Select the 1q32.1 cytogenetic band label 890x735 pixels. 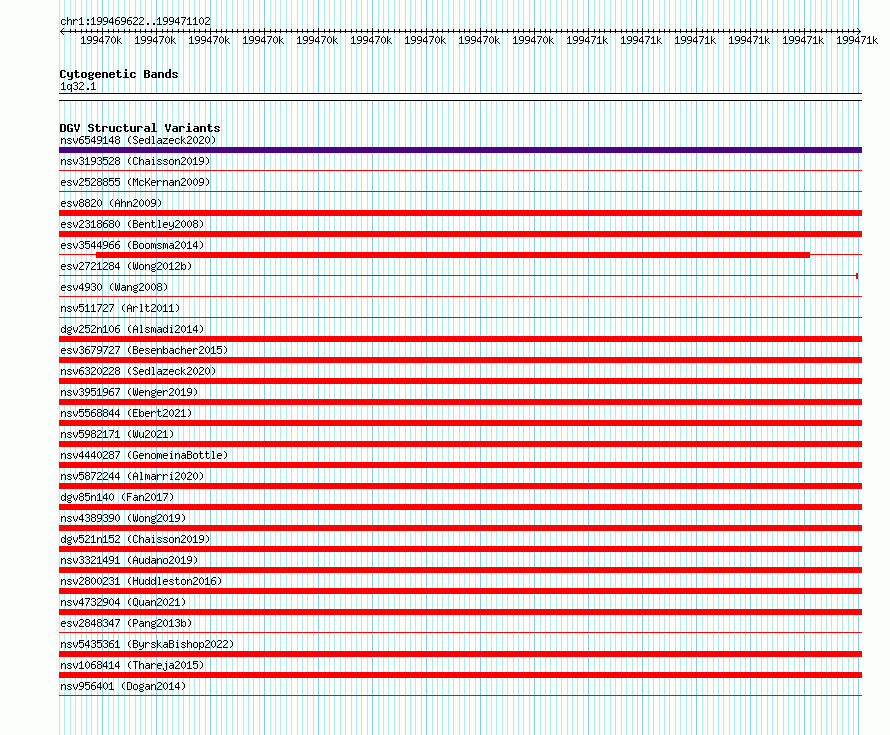pos(78,86)
